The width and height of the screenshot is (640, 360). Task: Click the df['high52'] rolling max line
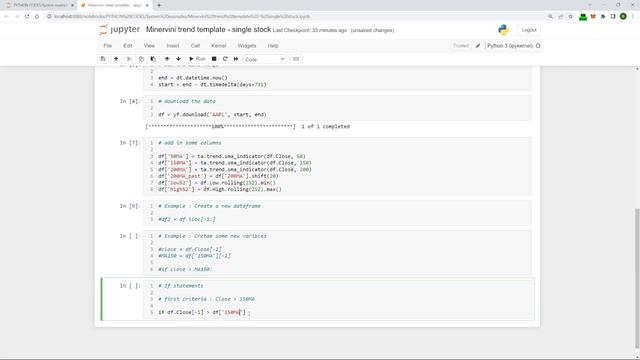(x=220, y=189)
